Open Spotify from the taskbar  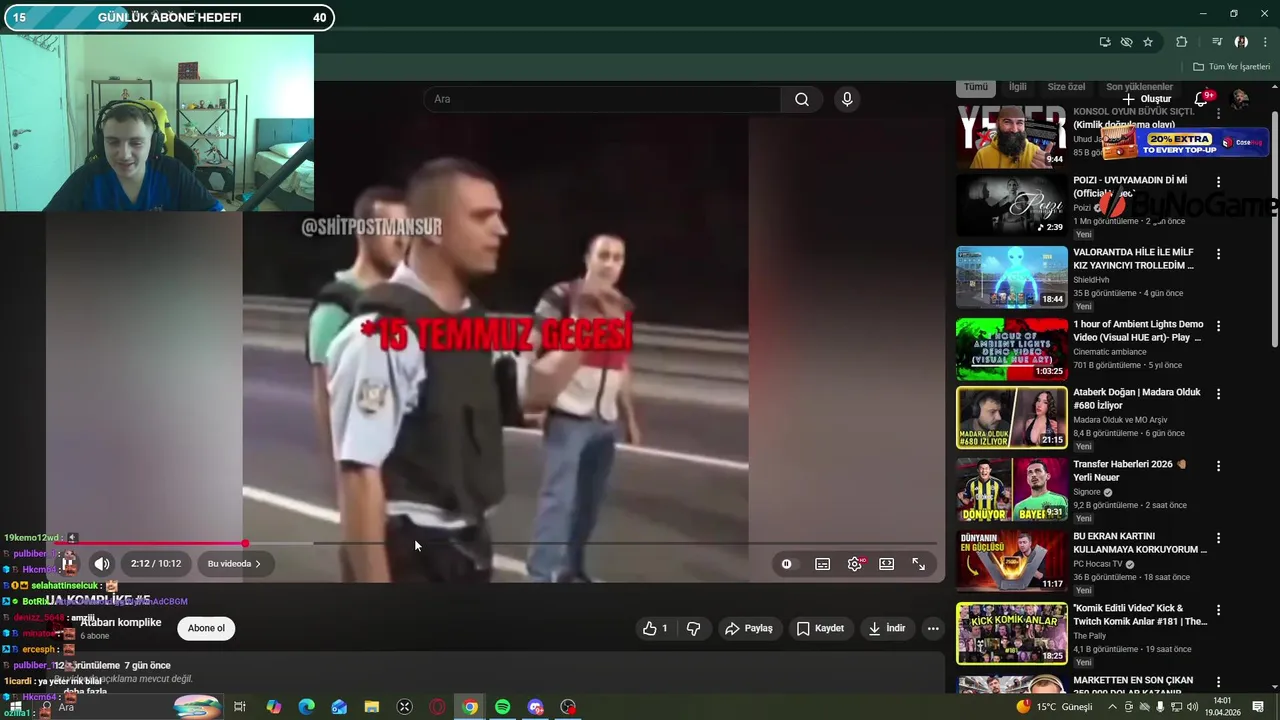[x=503, y=707]
